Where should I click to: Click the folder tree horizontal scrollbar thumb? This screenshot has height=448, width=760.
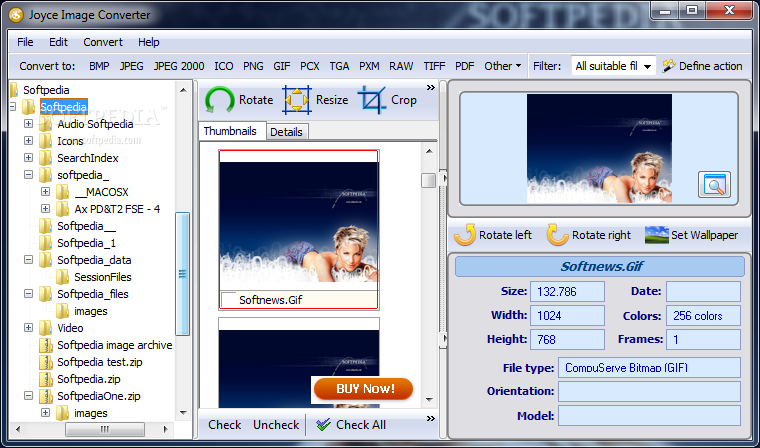[105, 429]
